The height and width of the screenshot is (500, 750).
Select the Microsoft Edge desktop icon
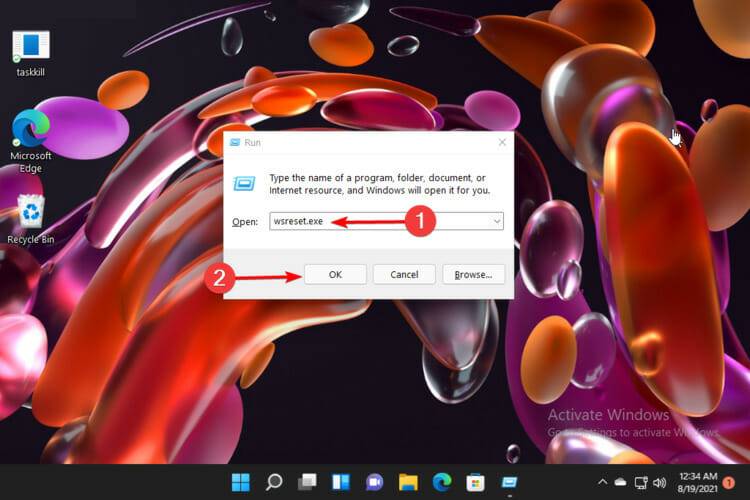31,141
